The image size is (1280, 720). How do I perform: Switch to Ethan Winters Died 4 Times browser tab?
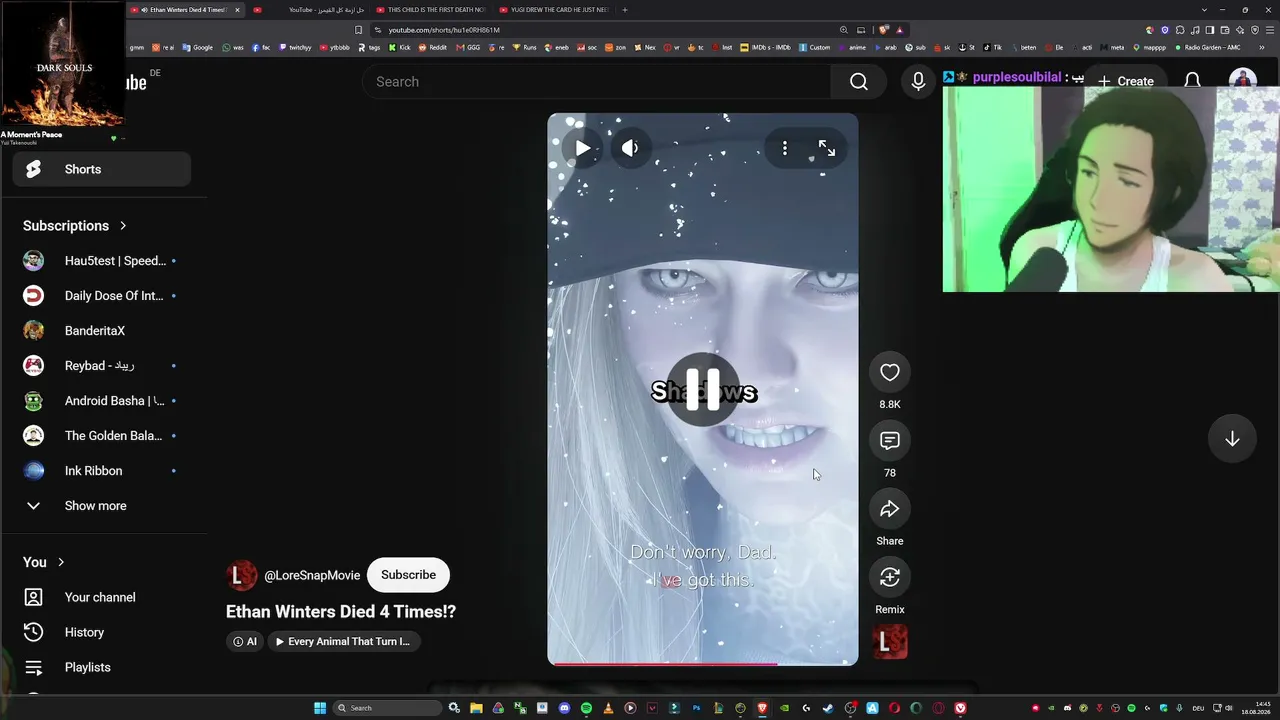(185, 10)
